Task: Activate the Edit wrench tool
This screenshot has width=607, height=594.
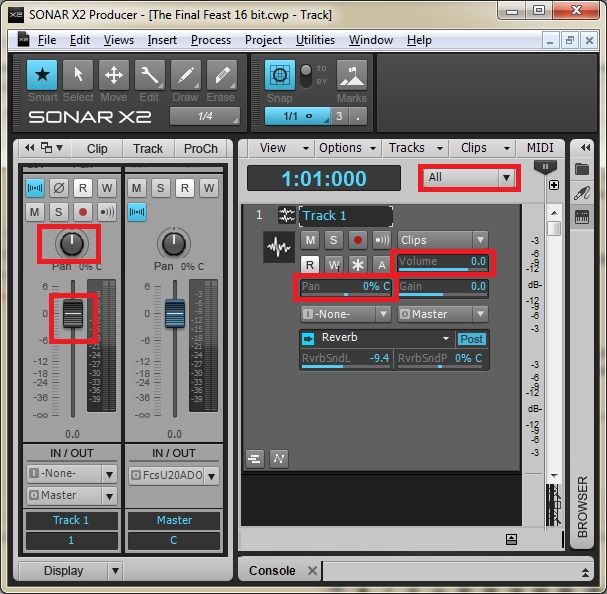Action: [x=149, y=76]
